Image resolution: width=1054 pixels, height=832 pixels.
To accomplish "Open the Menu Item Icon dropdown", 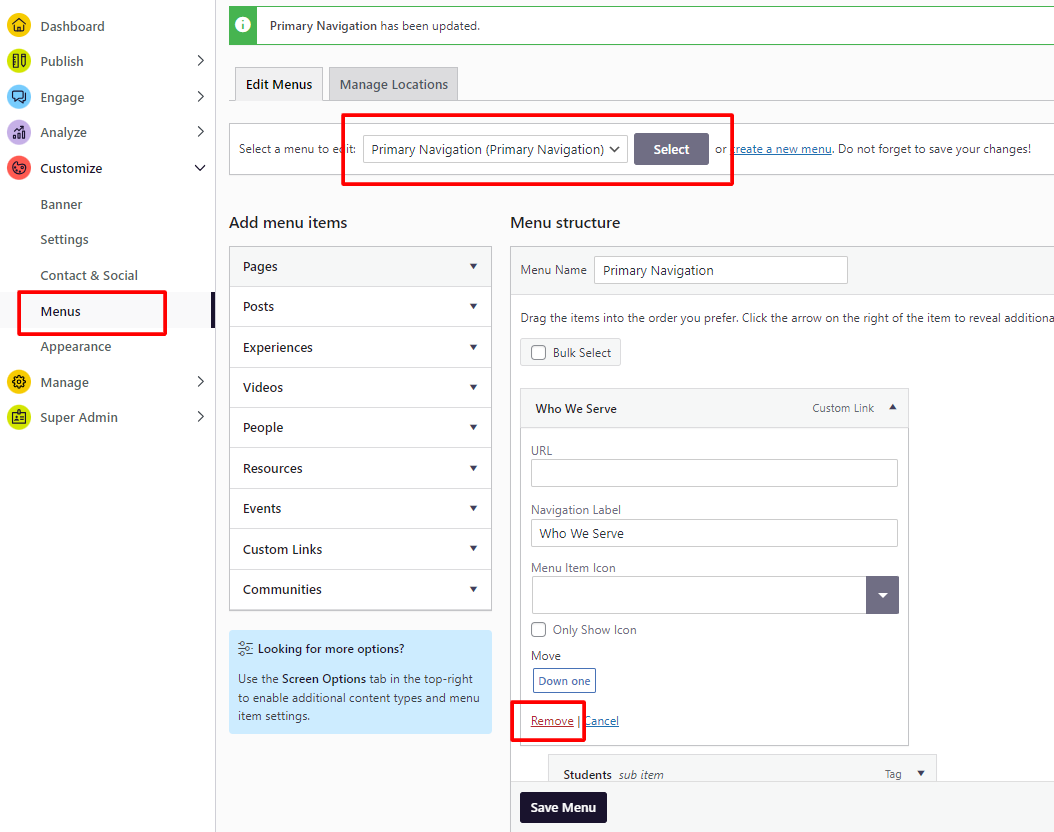I will [882, 595].
